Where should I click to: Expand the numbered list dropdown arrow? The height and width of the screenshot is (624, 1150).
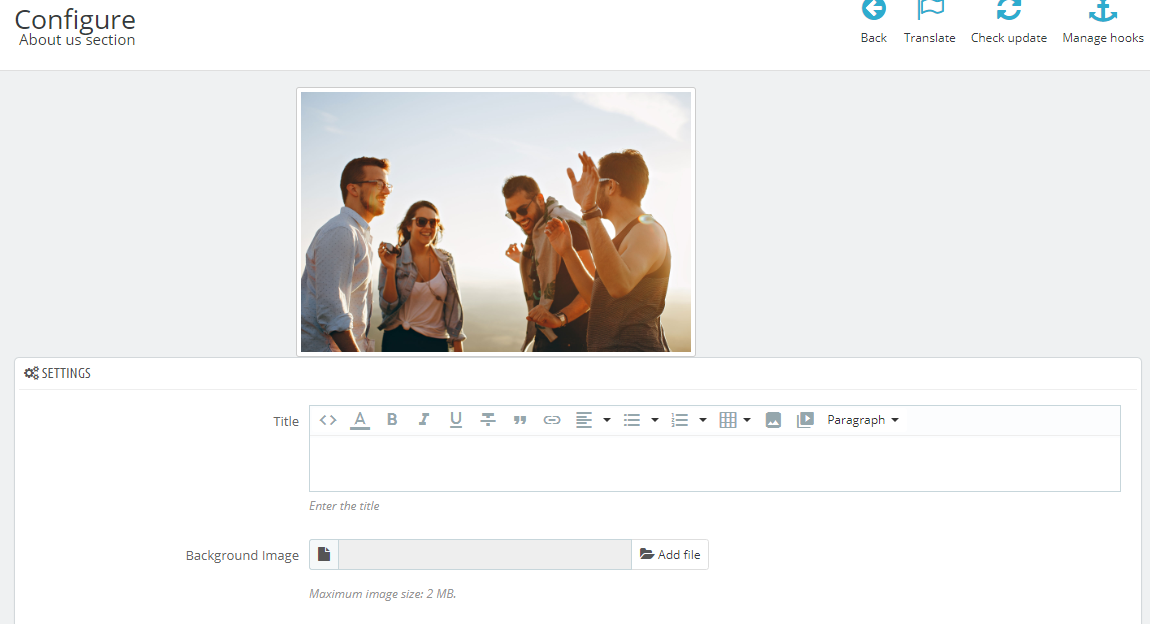(703, 420)
